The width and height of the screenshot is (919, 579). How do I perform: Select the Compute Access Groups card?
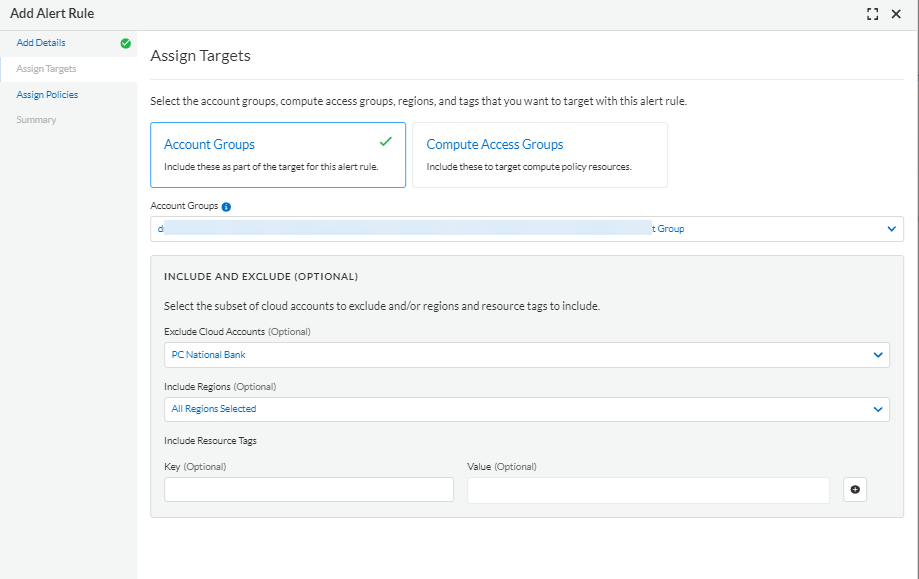[x=540, y=155]
